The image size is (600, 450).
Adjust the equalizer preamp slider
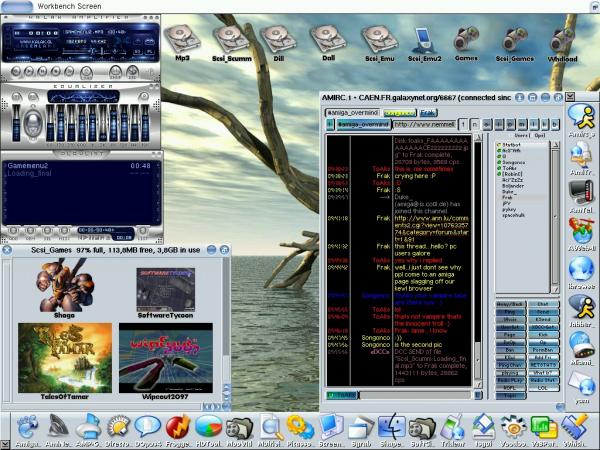pyautogui.click(x=16, y=123)
